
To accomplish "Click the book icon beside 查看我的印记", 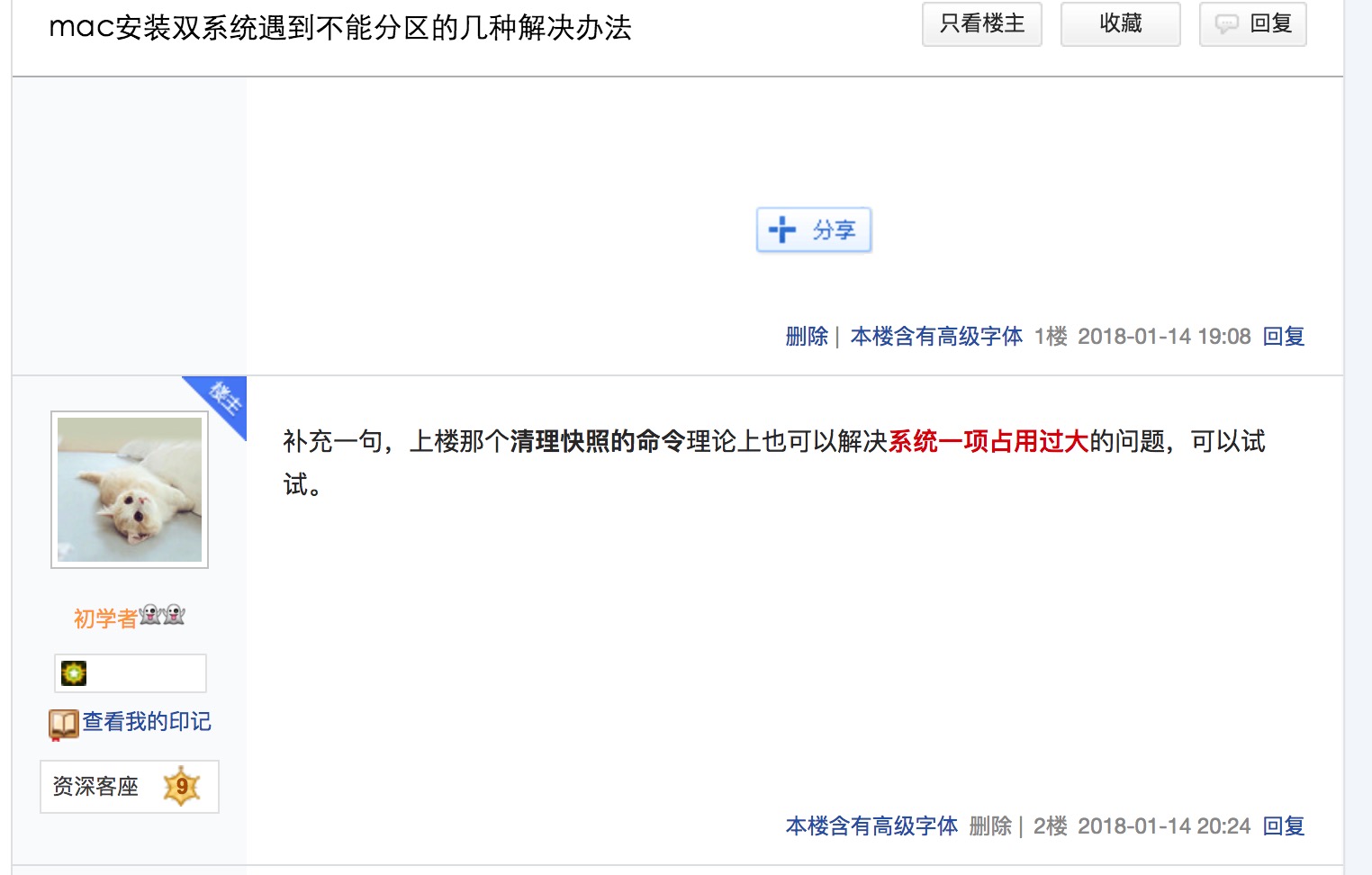I will click(63, 724).
